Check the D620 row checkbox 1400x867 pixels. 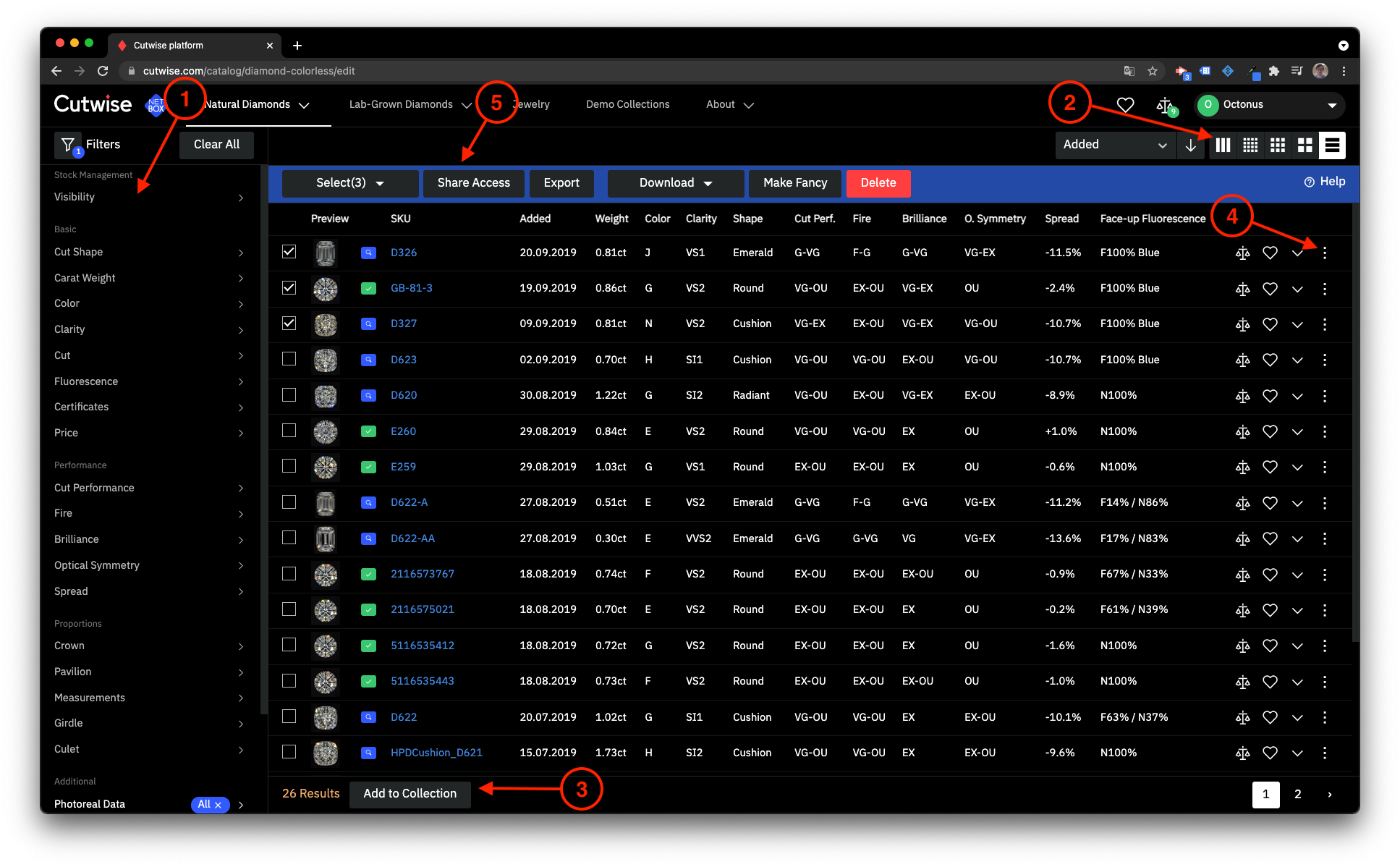click(x=289, y=394)
